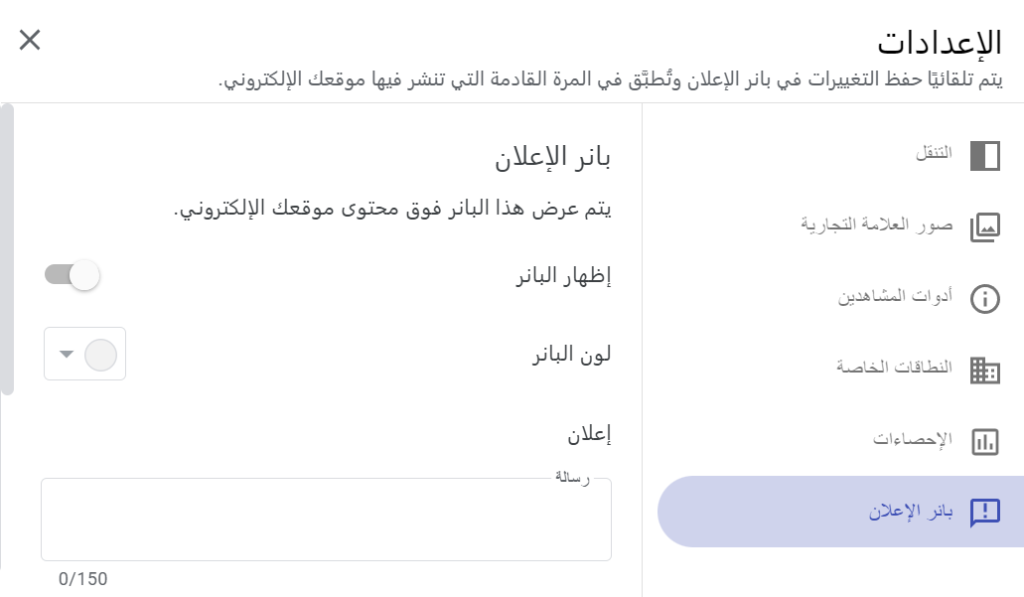Switch to the أدوات المشاهدين tab
Screen dimensions: 1024x597
(x=895, y=296)
